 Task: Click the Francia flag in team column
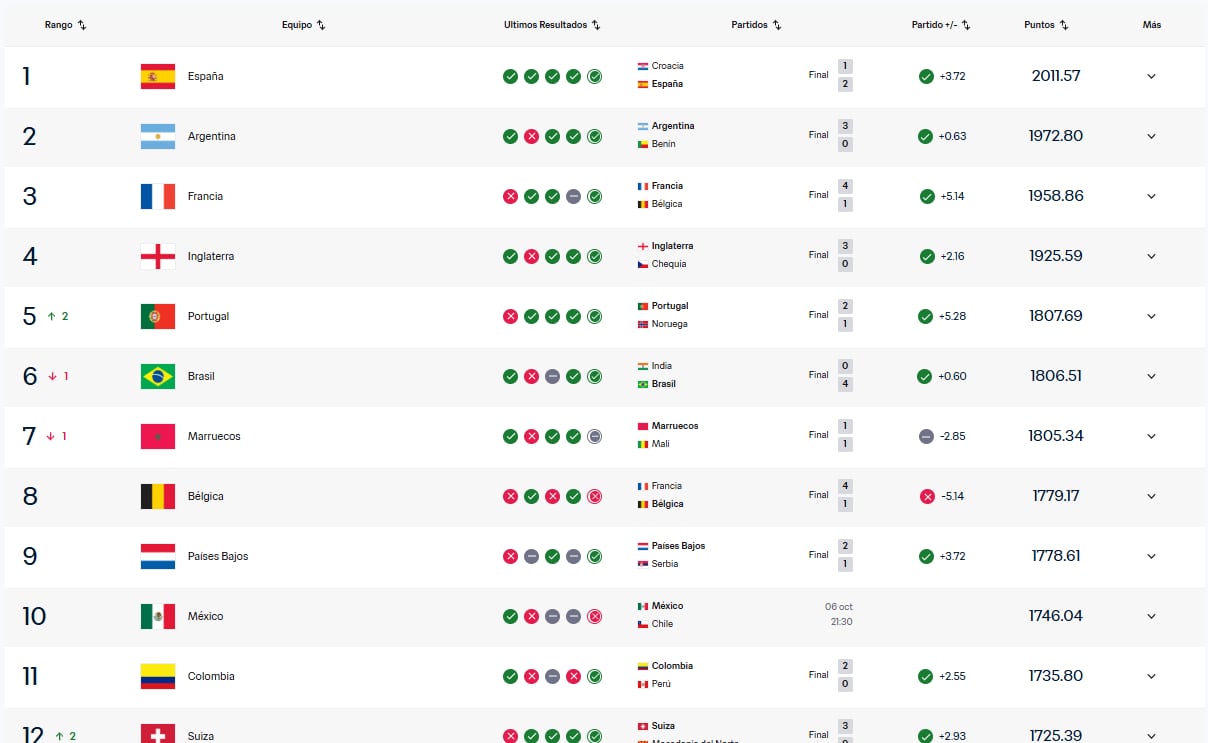coord(158,196)
